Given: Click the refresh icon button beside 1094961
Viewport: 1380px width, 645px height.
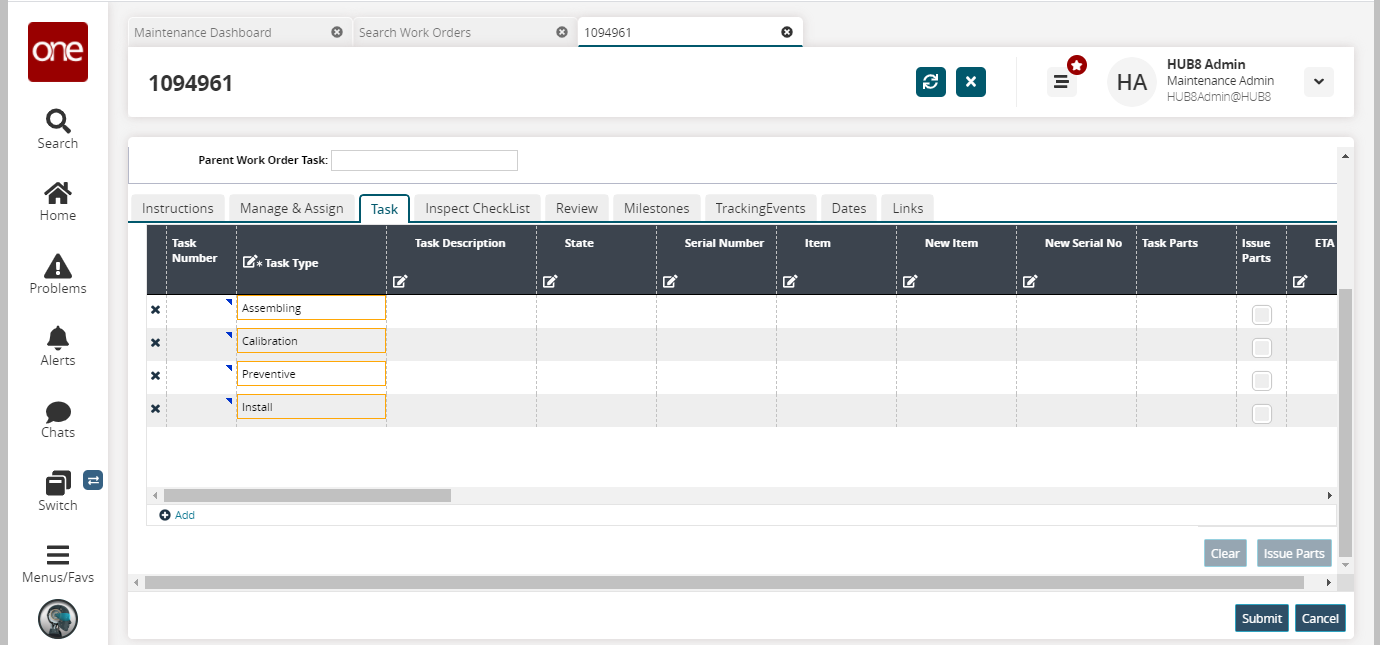Looking at the screenshot, I should point(931,82).
